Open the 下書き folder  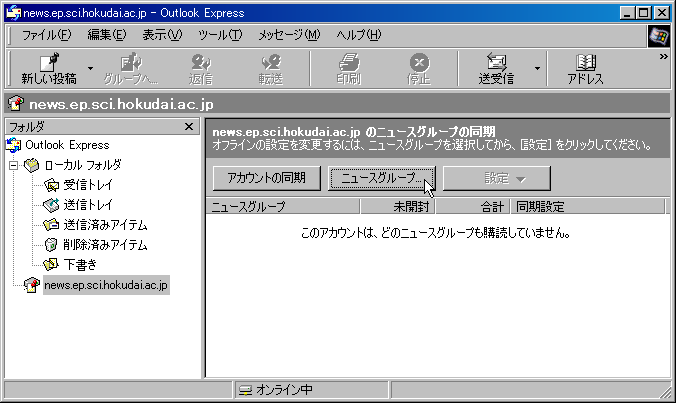80,265
